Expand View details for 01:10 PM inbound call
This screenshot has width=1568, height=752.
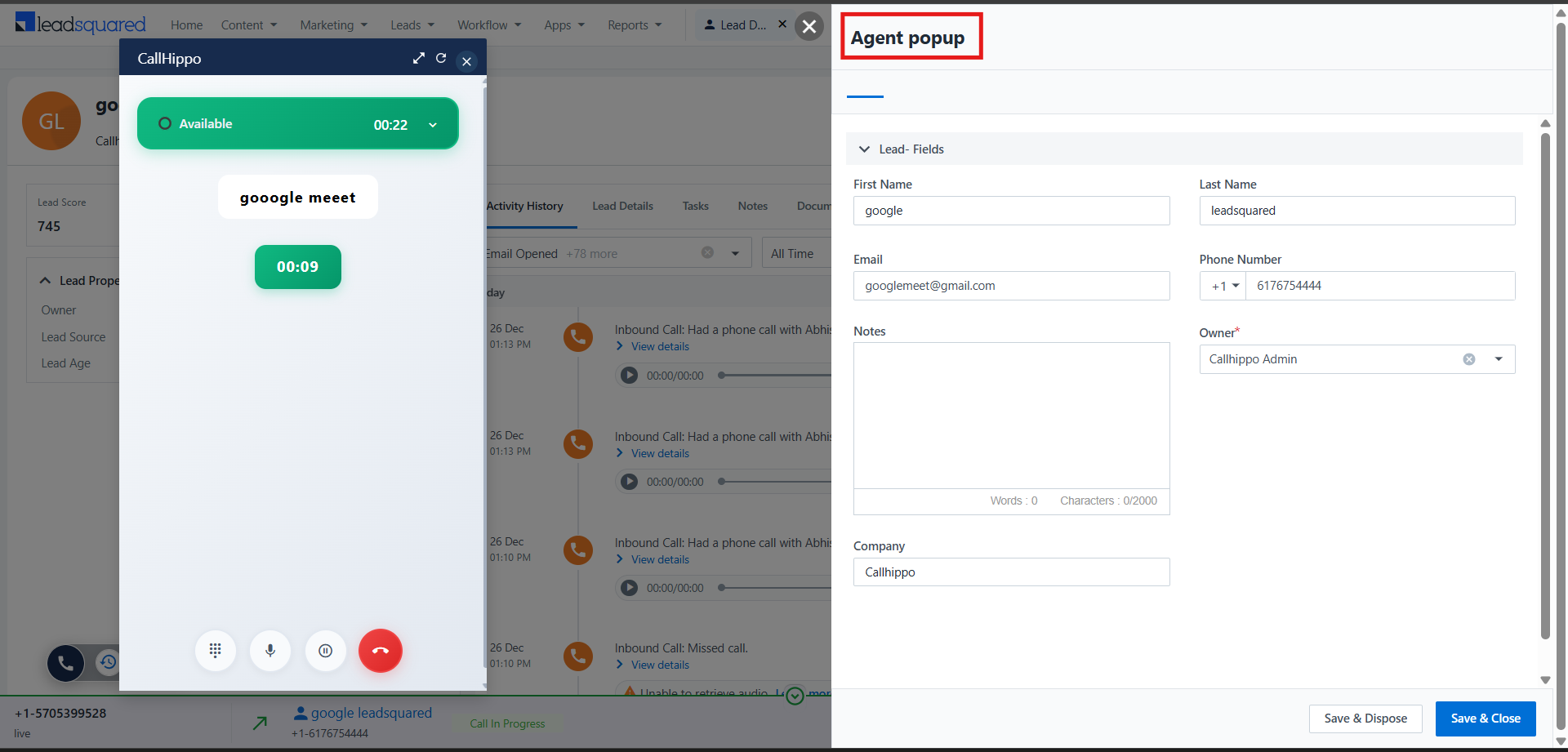(653, 560)
